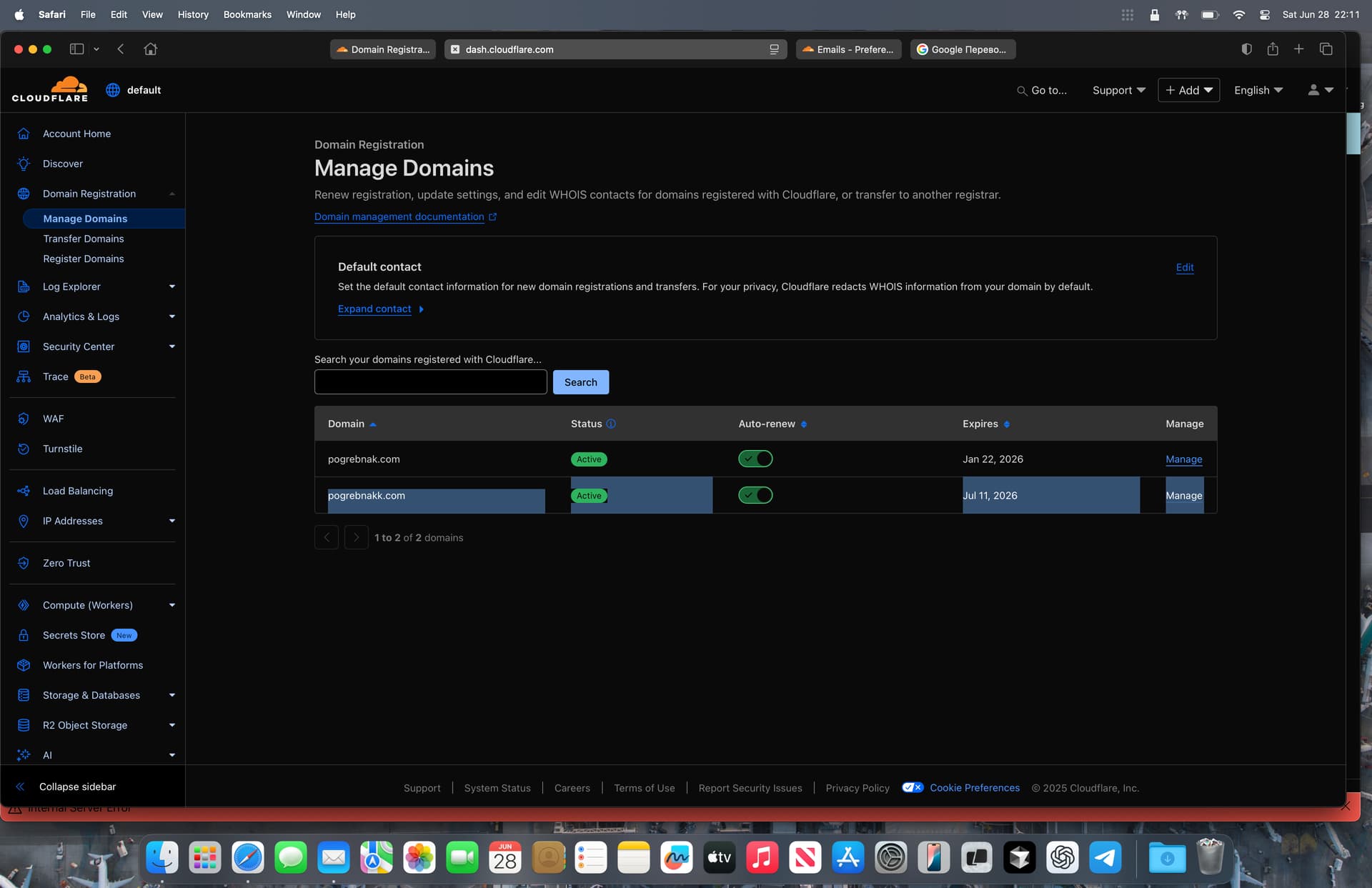Expand the IP Addresses submenu arrow
Image resolution: width=1372 pixels, height=888 pixels.
tap(172, 521)
